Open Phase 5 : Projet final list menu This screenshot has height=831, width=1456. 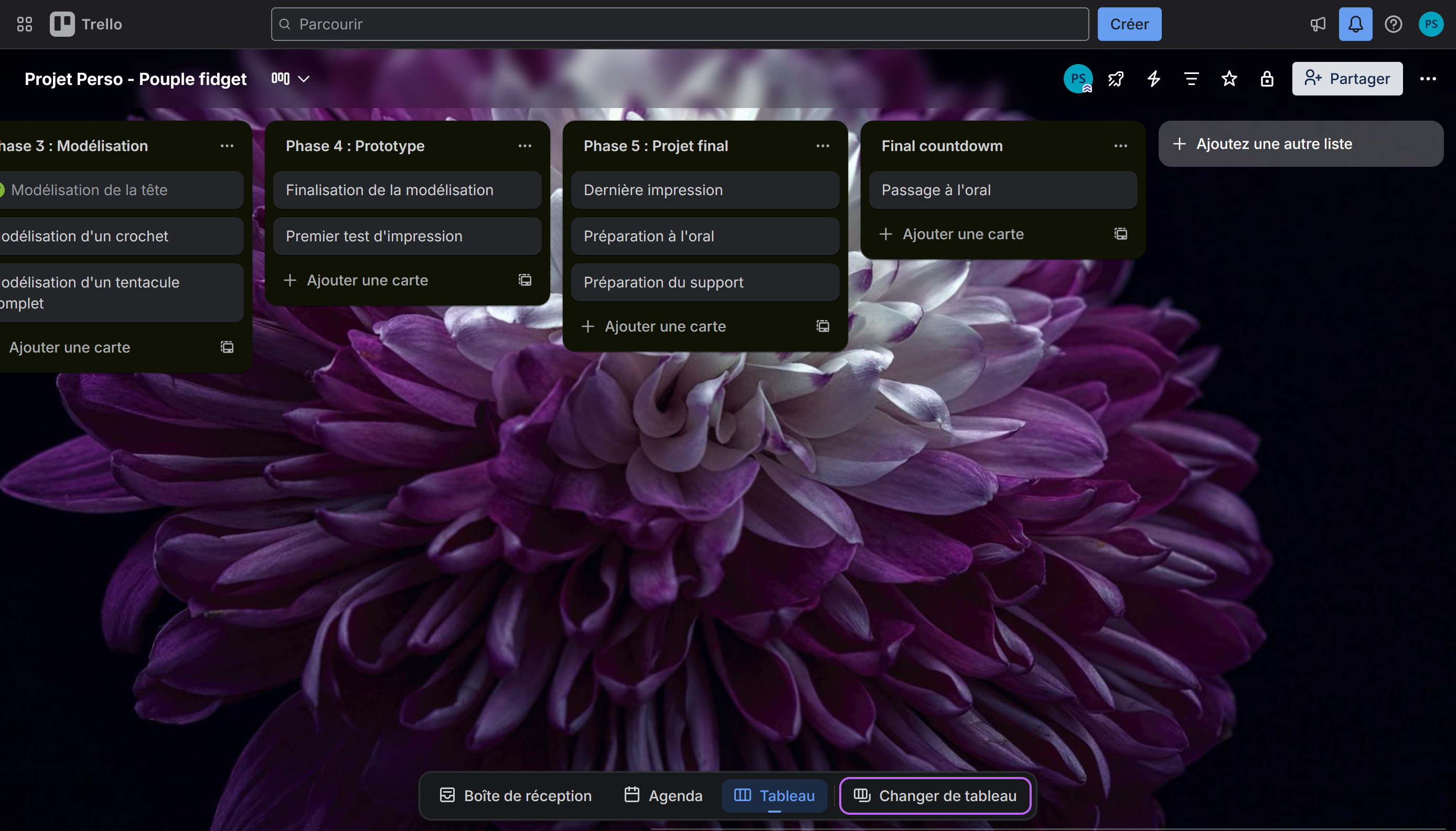[x=822, y=145]
